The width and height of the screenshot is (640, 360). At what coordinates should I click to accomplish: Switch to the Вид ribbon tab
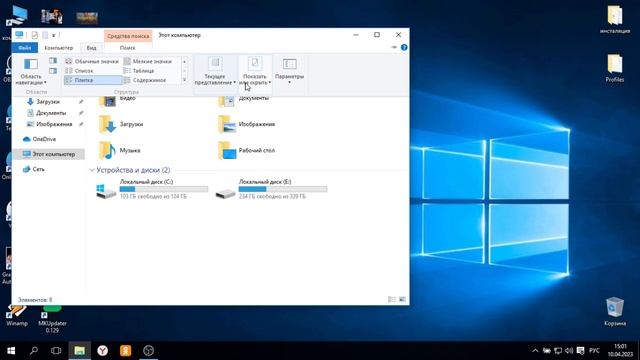pyautogui.click(x=91, y=48)
